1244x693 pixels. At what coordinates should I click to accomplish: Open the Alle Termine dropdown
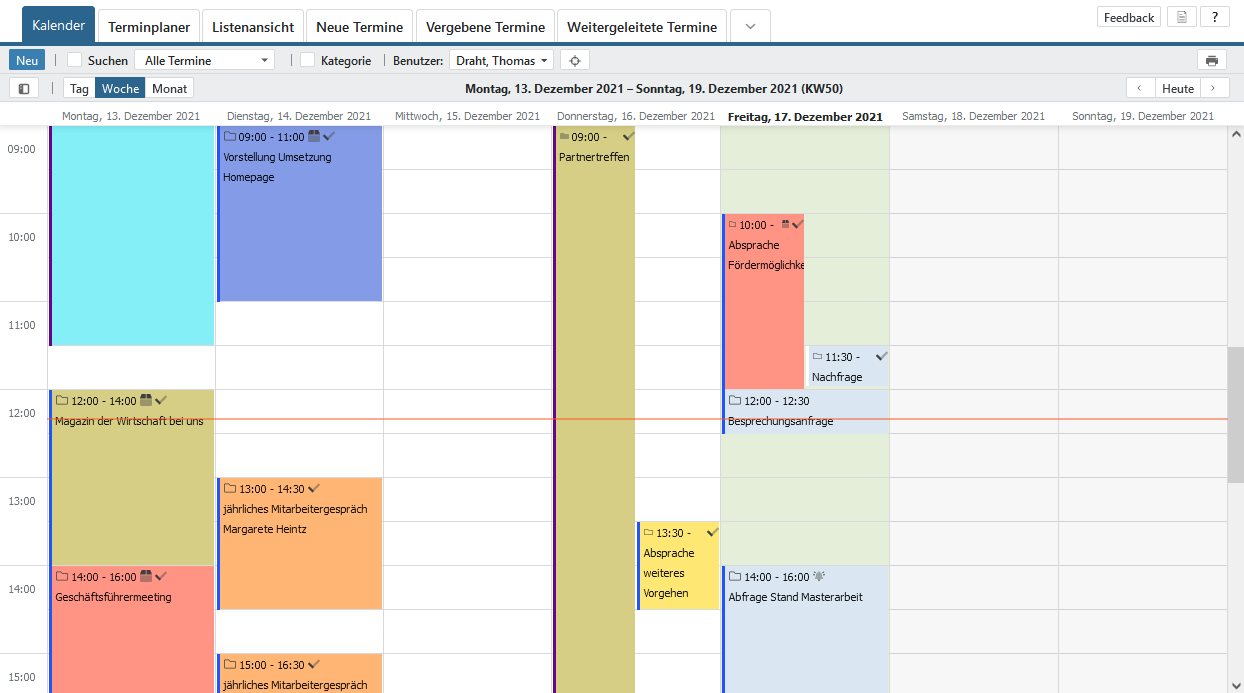[x=204, y=60]
